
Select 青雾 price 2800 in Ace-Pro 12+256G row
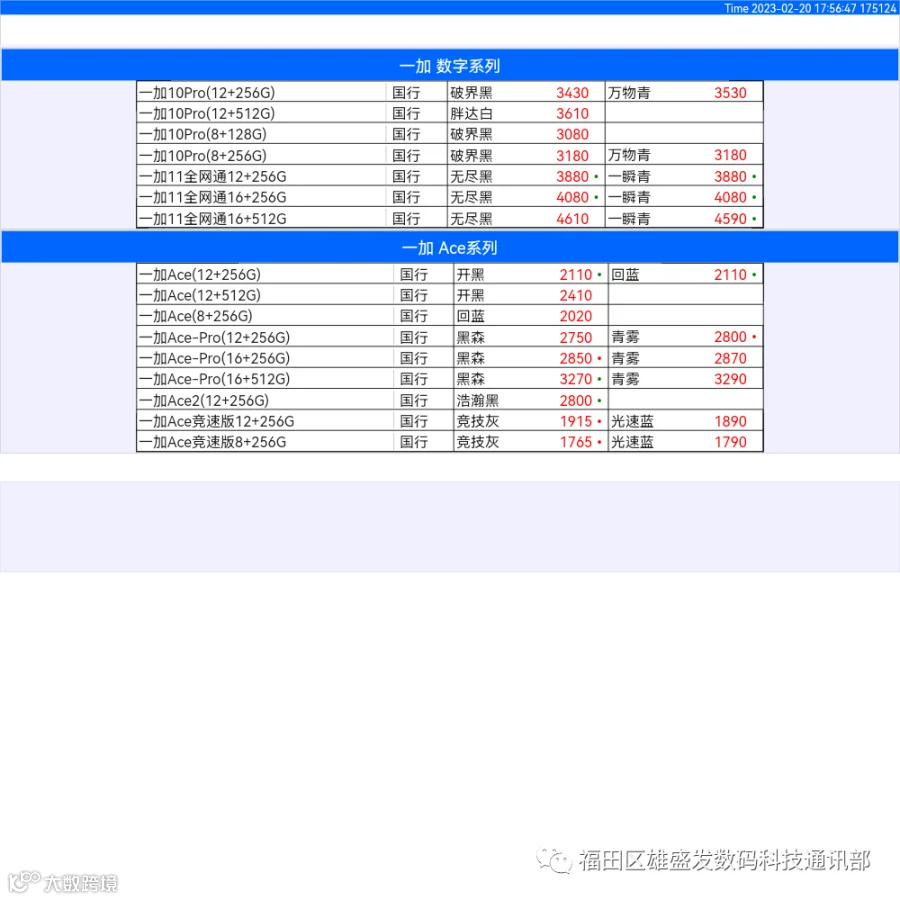coord(730,337)
